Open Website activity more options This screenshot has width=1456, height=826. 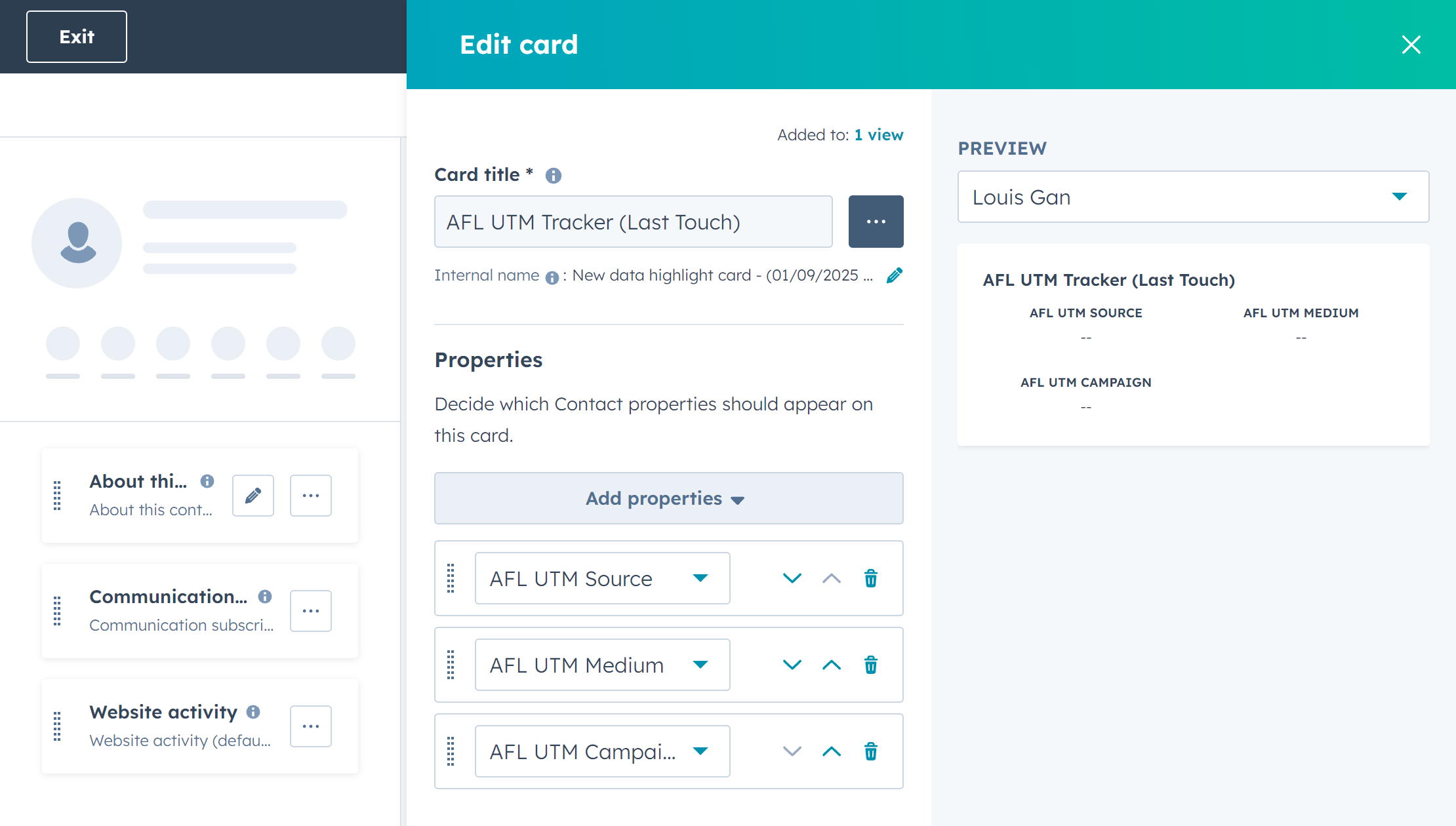(311, 726)
